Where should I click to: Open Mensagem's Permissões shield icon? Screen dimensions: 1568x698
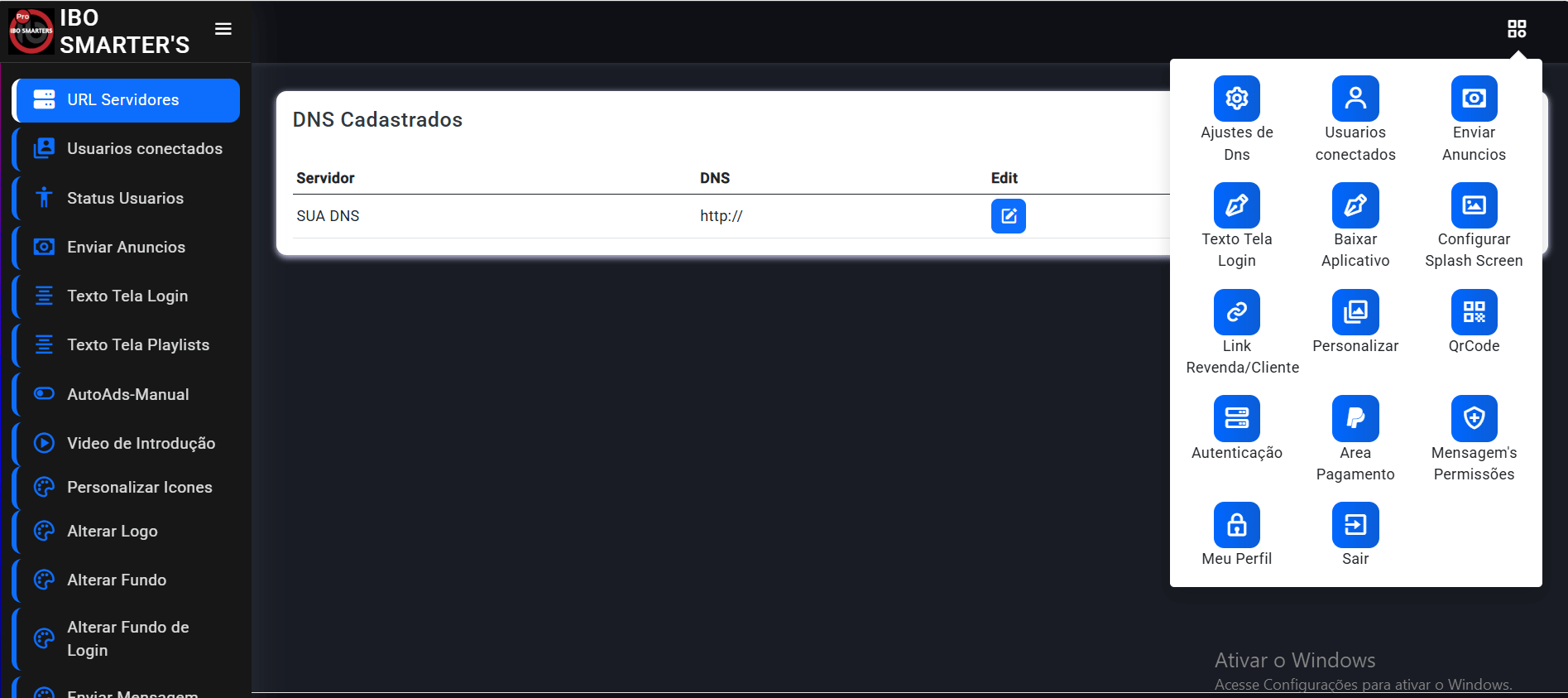click(1473, 418)
